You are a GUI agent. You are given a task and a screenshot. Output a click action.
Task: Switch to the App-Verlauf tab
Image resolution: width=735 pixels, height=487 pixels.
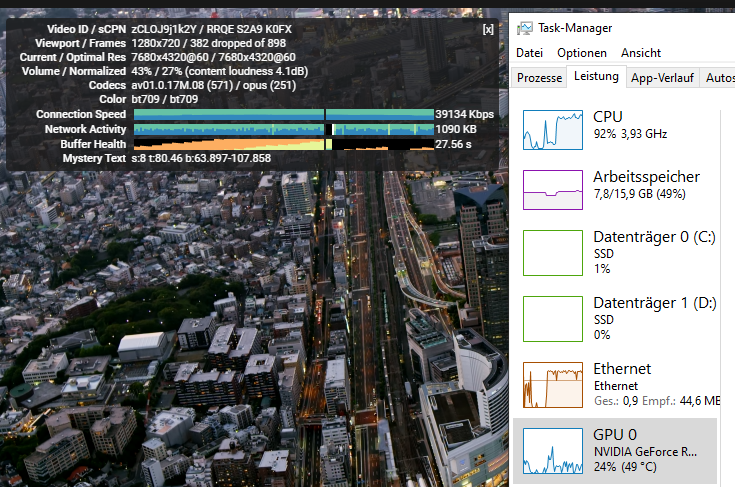(662, 78)
